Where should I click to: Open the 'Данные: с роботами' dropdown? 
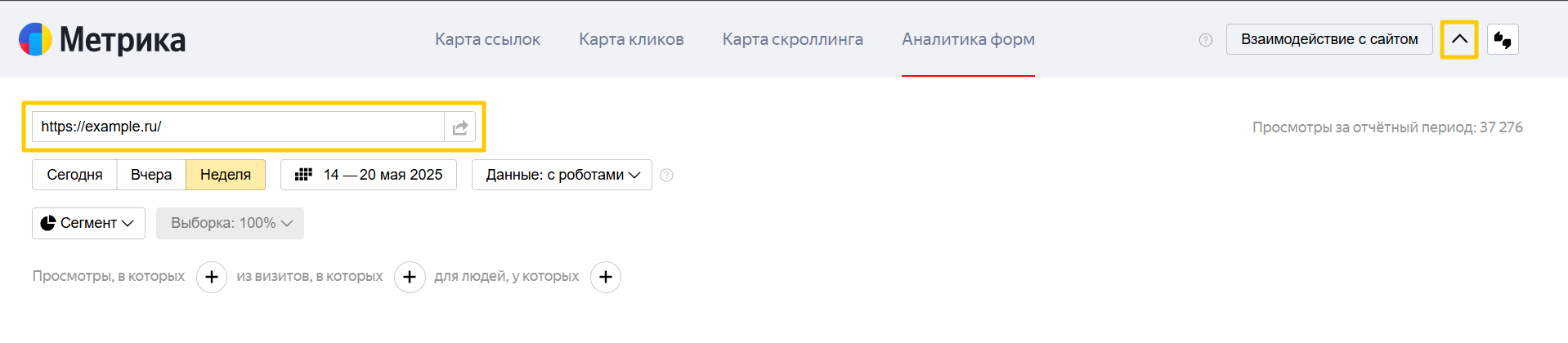[x=562, y=175]
